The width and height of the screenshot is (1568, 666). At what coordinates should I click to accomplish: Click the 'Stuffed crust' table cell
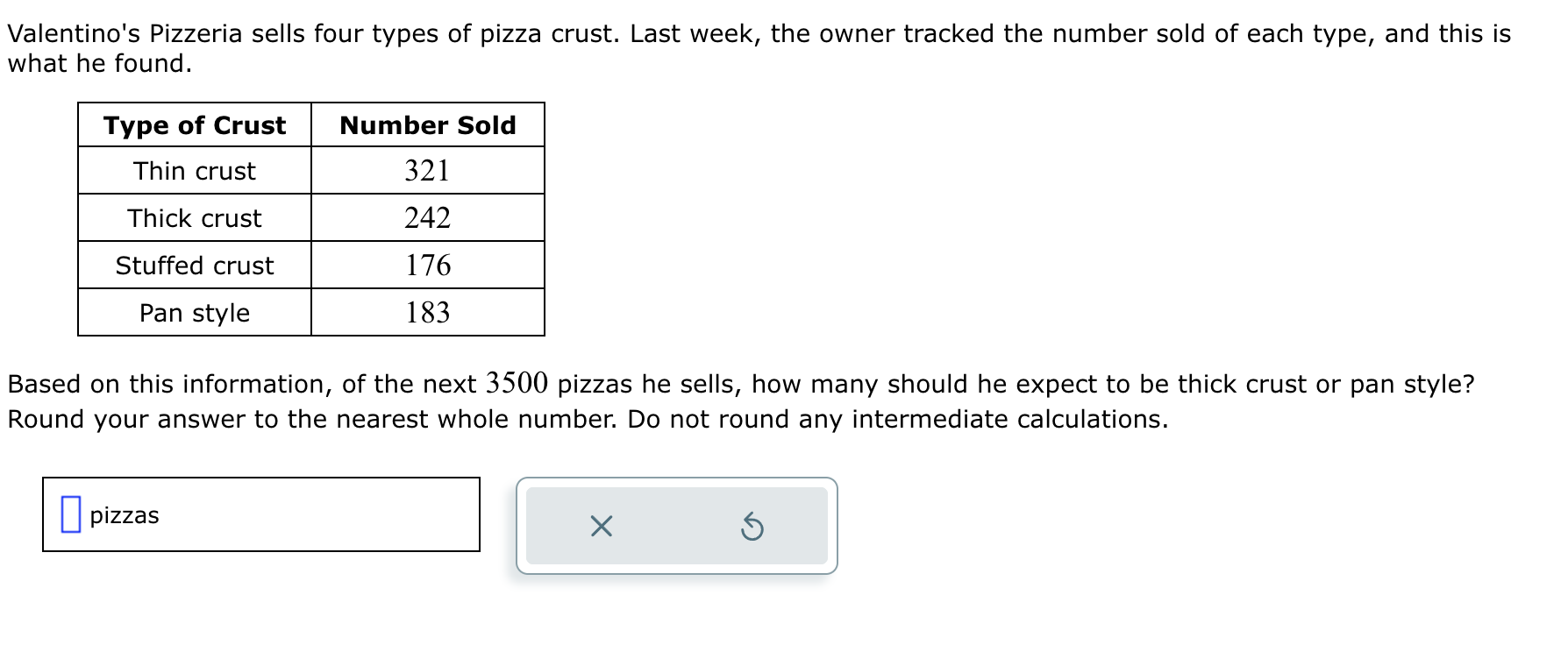[x=195, y=266]
